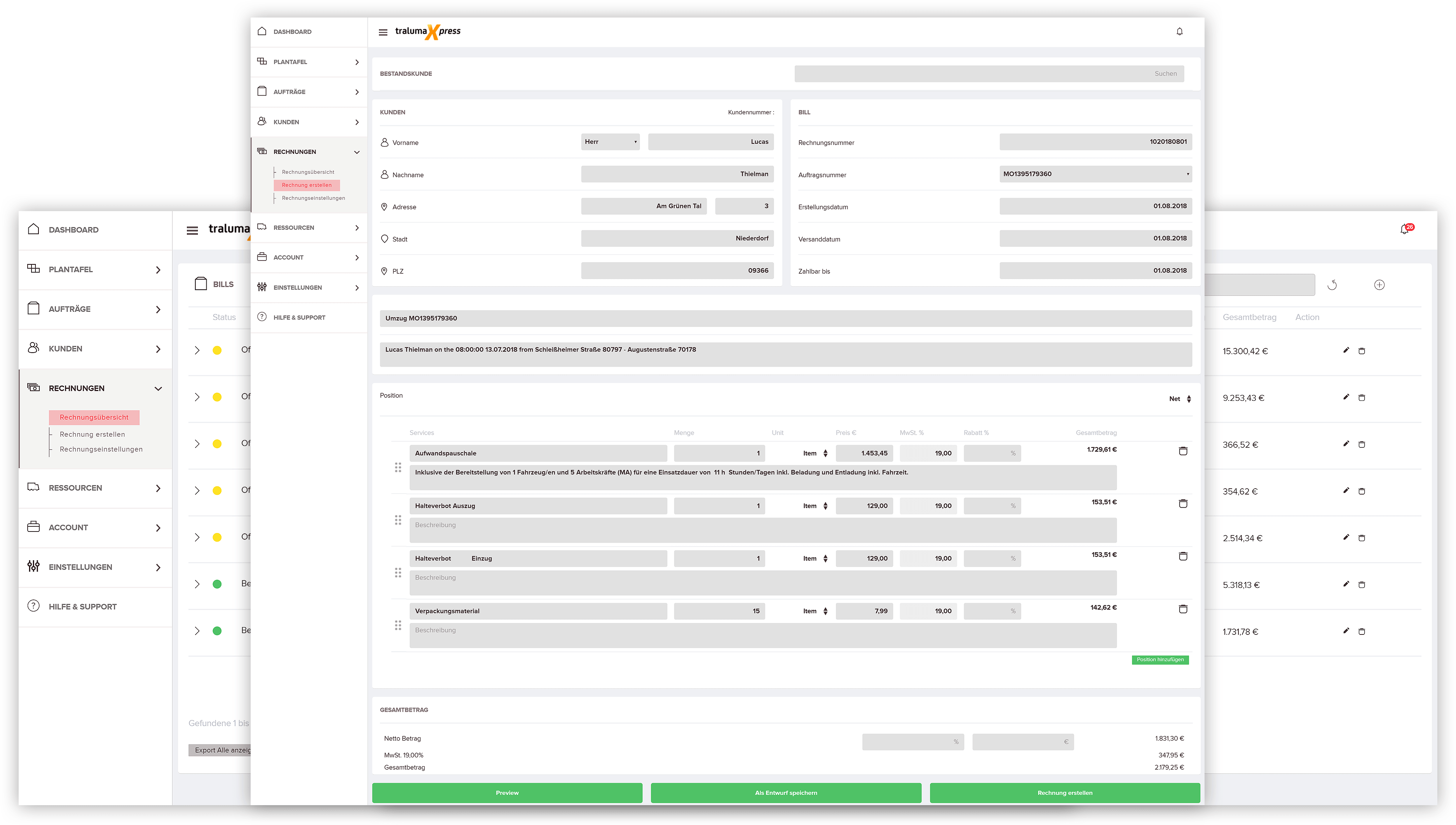This screenshot has width=1456, height=825.
Task: Open the Herr salutation dropdown
Action: (610, 142)
